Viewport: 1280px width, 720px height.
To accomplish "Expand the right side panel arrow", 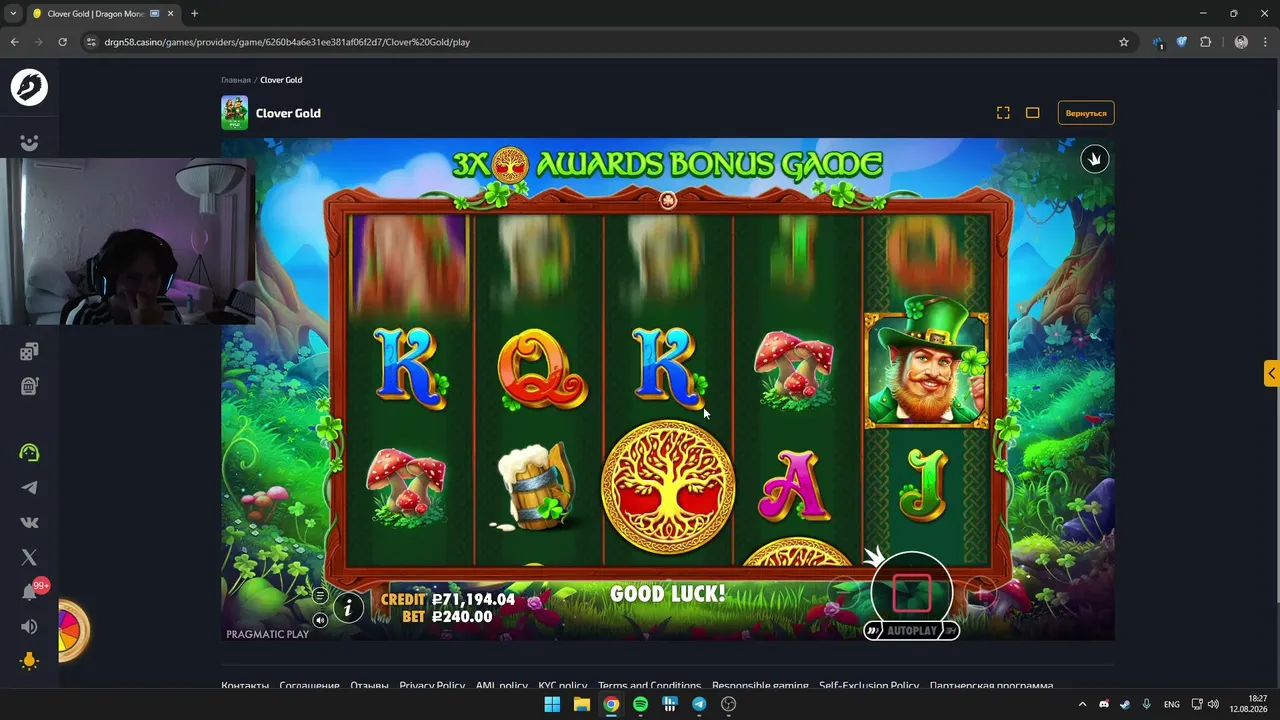I will 1271,374.
